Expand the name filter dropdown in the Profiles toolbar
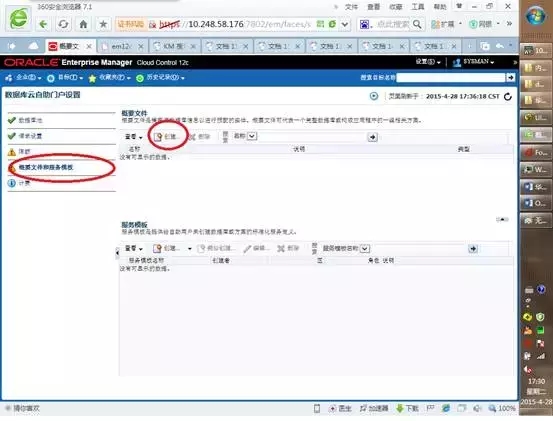This screenshot has width=553, height=421. pyautogui.click(x=252, y=136)
